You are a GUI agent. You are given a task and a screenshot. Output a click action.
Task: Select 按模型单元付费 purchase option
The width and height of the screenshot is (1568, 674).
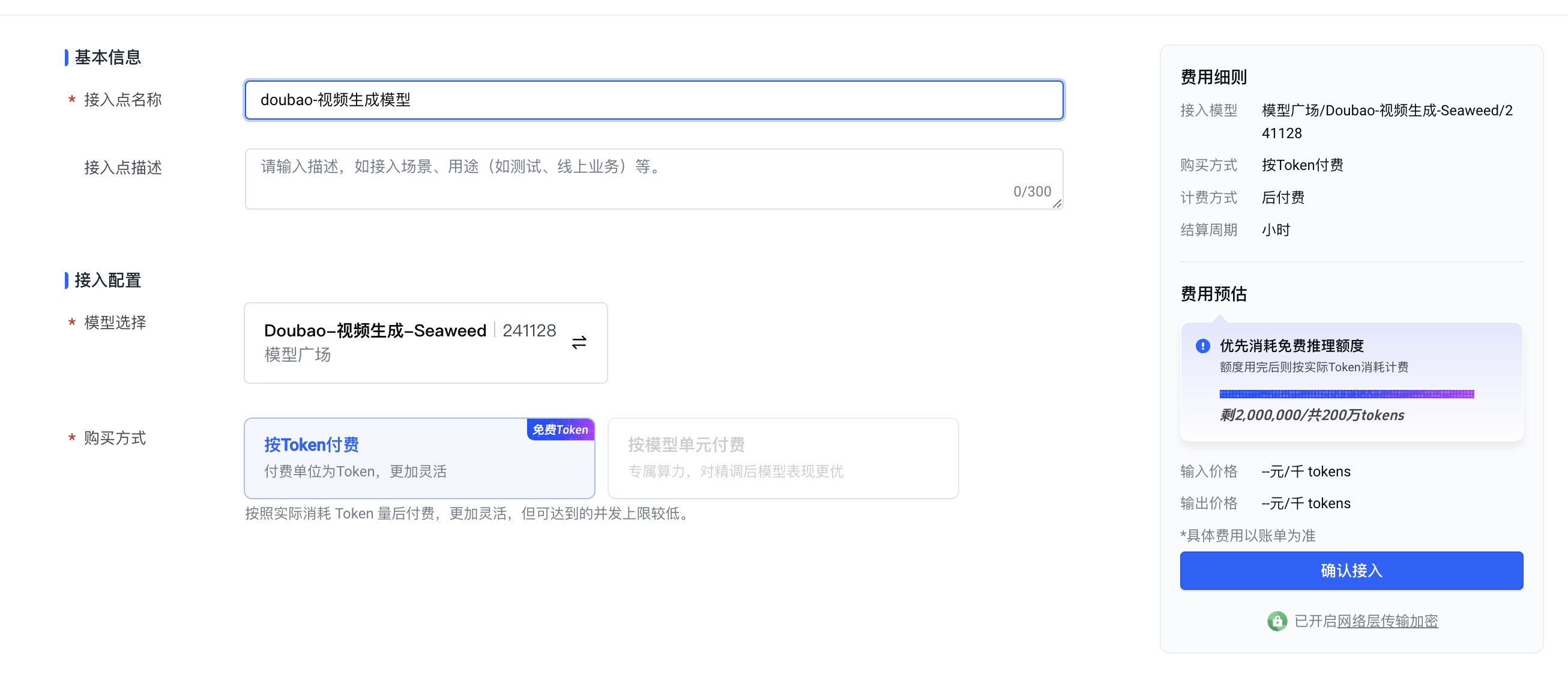pyautogui.click(x=783, y=458)
